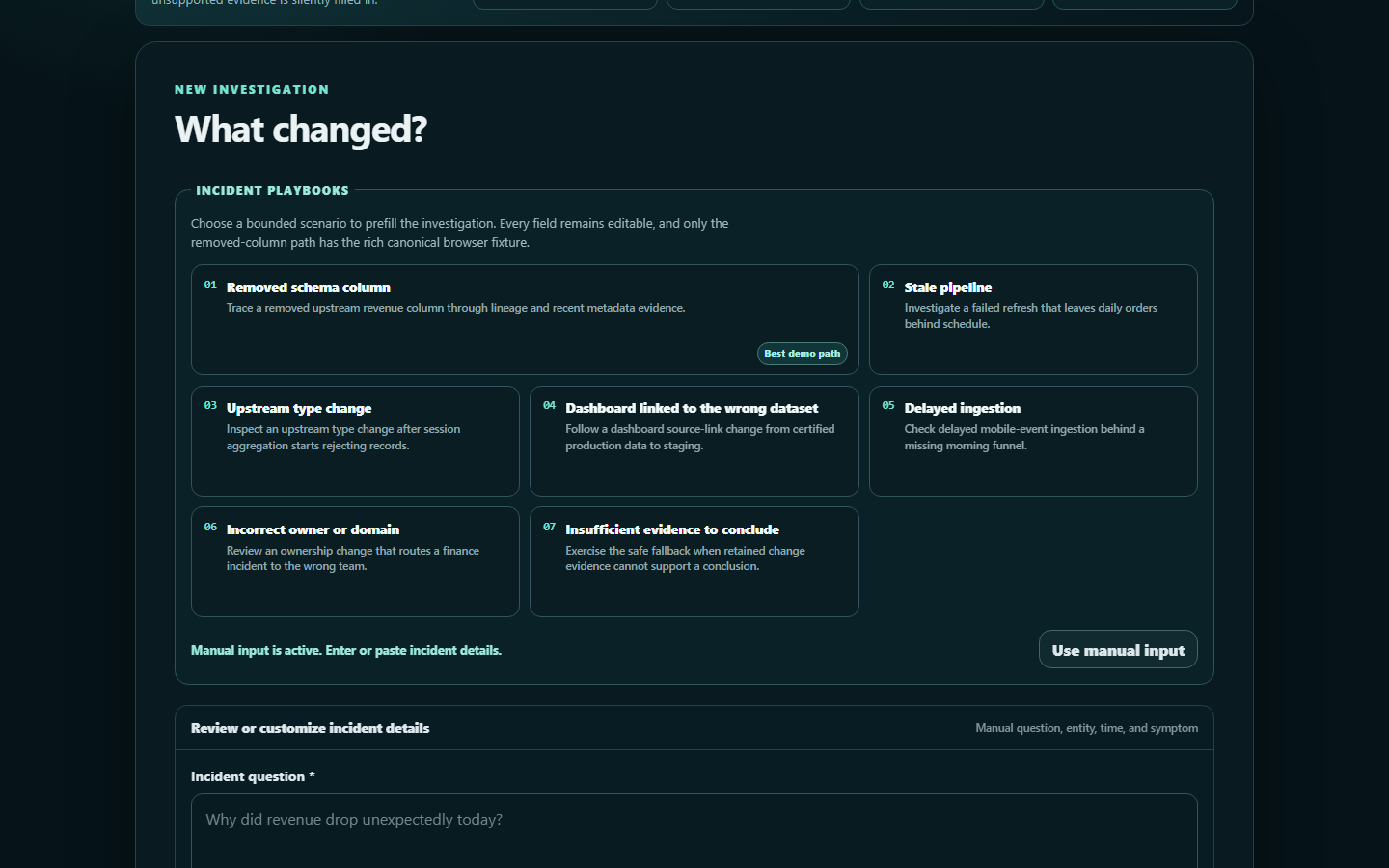
Task: Click 'Manual input is active' status message
Action: click(x=346, y=650)
